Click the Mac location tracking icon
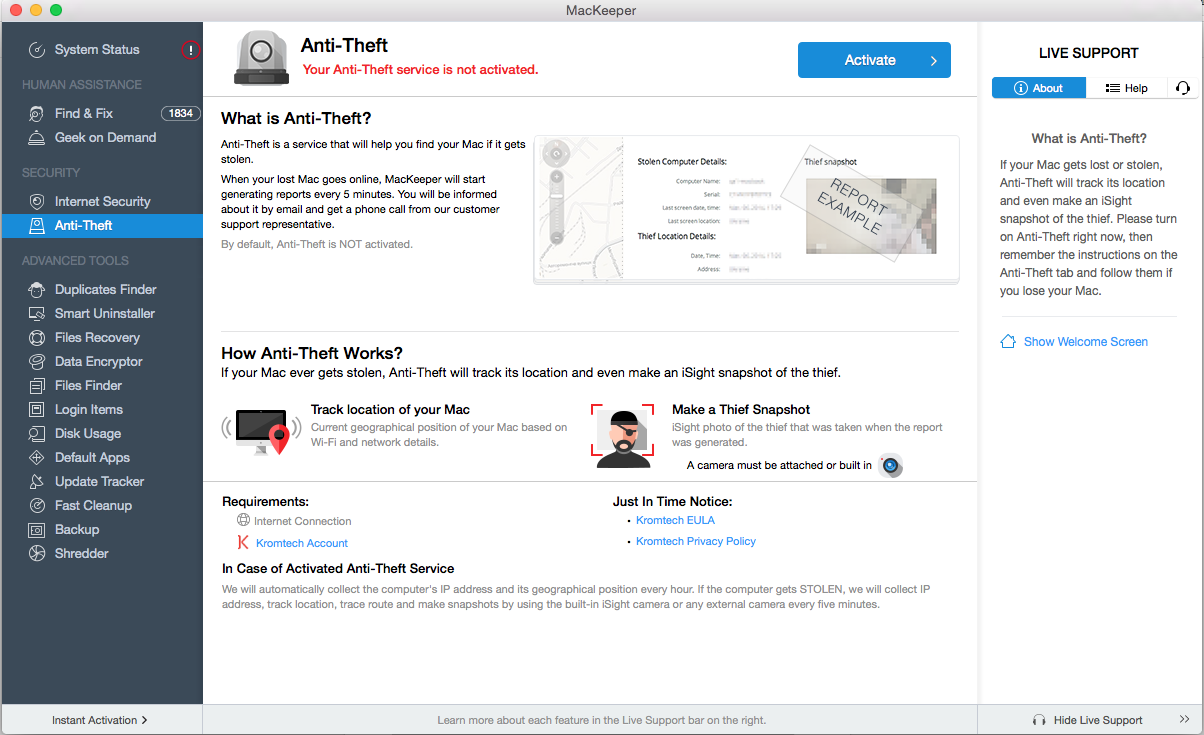The image size is (1204, 735). (x=261, y=432)
